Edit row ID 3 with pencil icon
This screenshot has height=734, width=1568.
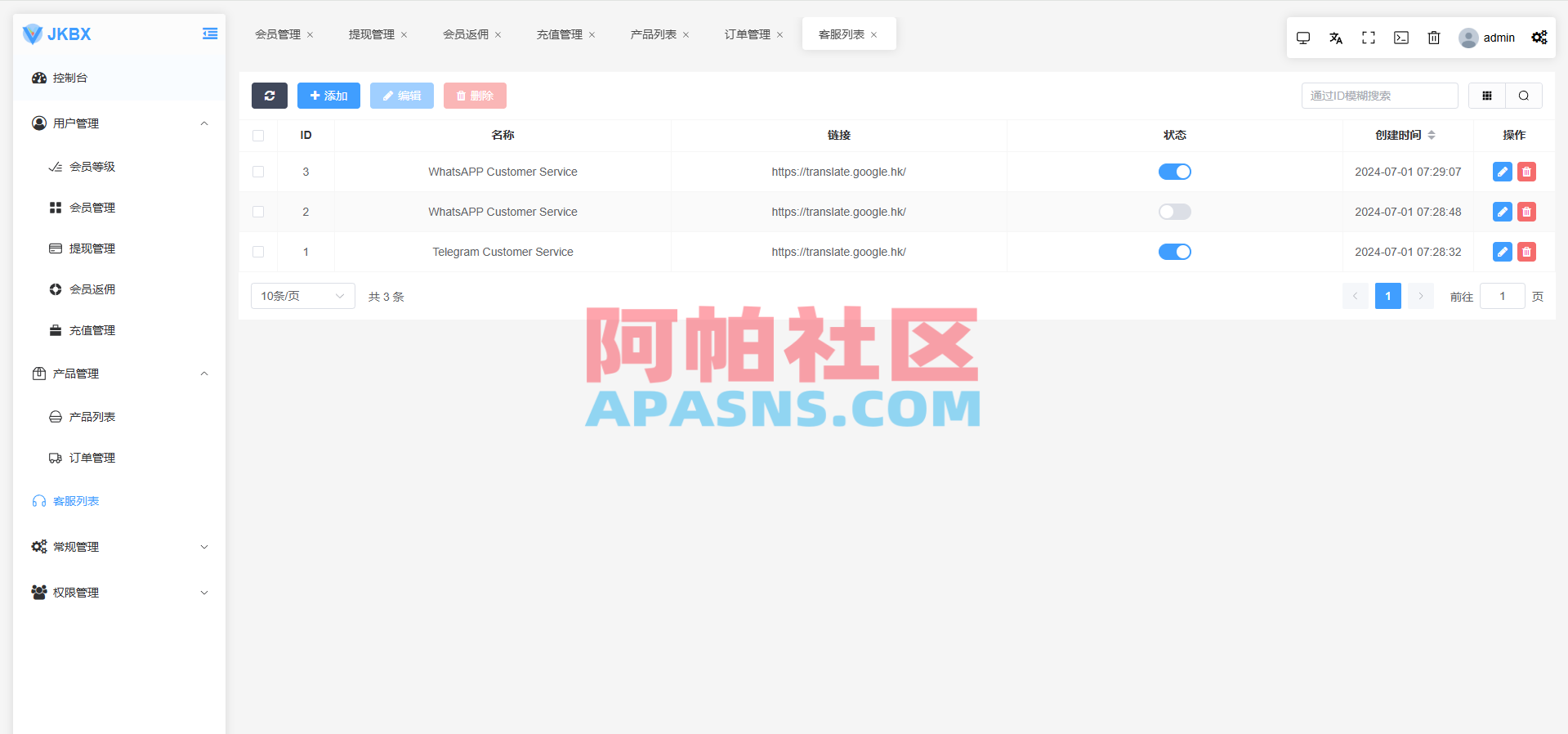click(1503, 172)
